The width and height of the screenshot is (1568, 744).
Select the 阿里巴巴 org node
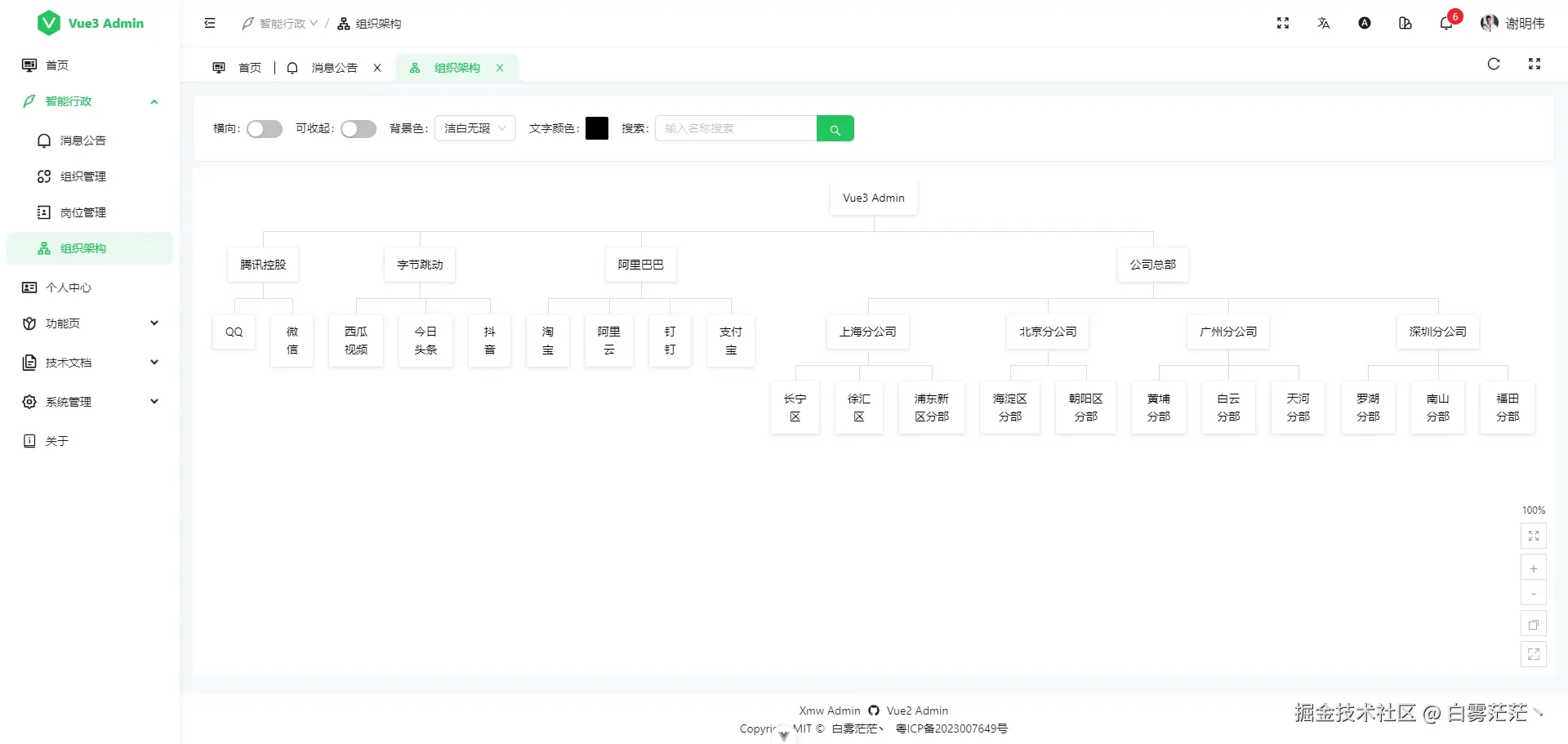pyautogui.click(x=641, y=265)
